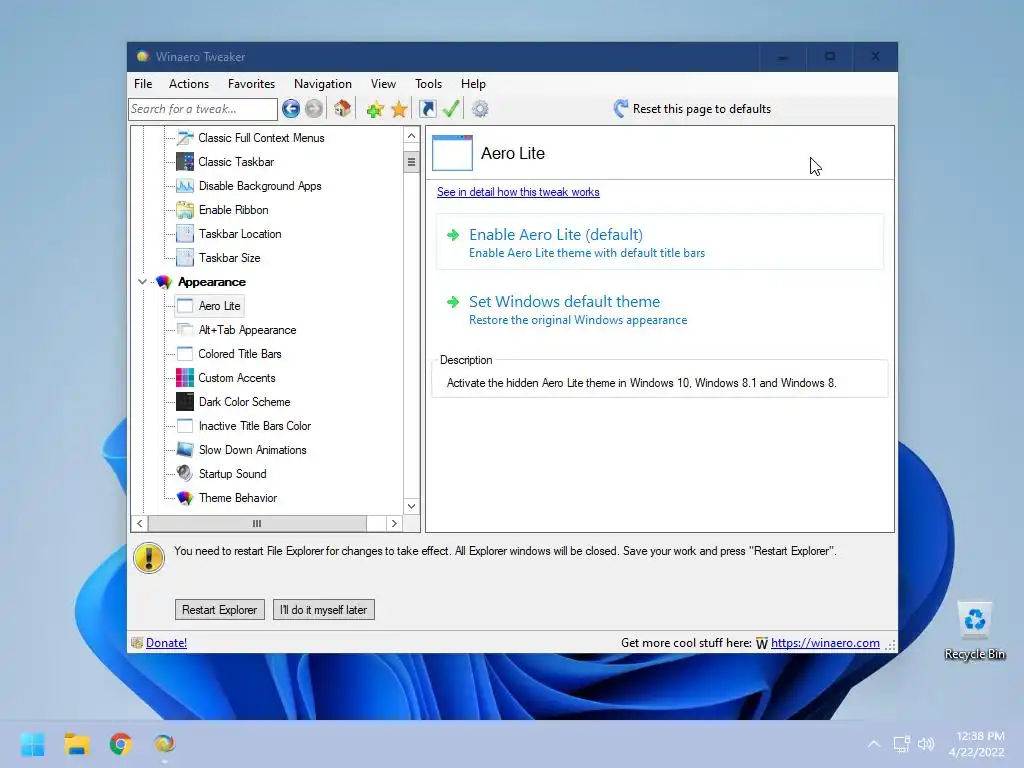Image resolution: width=1024 pixels, height=768 pixels.
Task: Open the Recycle Bin desktop icon
Action: (974, 632)
